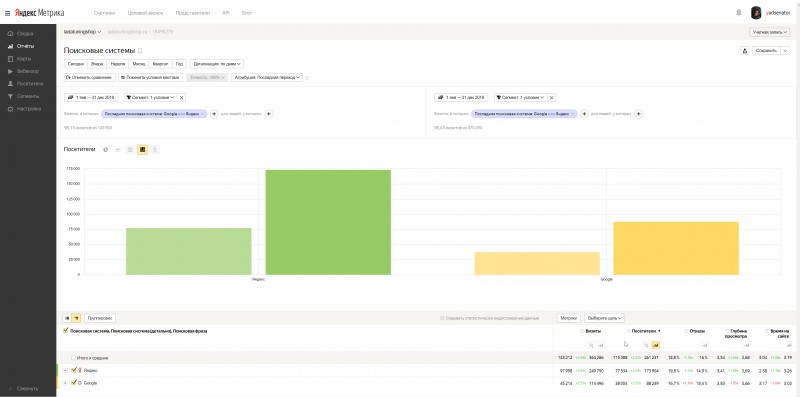Click the bookmark icon beside Поисковые системы title
This screenshot has height=397, width=800.
click(x=140, y=51)
